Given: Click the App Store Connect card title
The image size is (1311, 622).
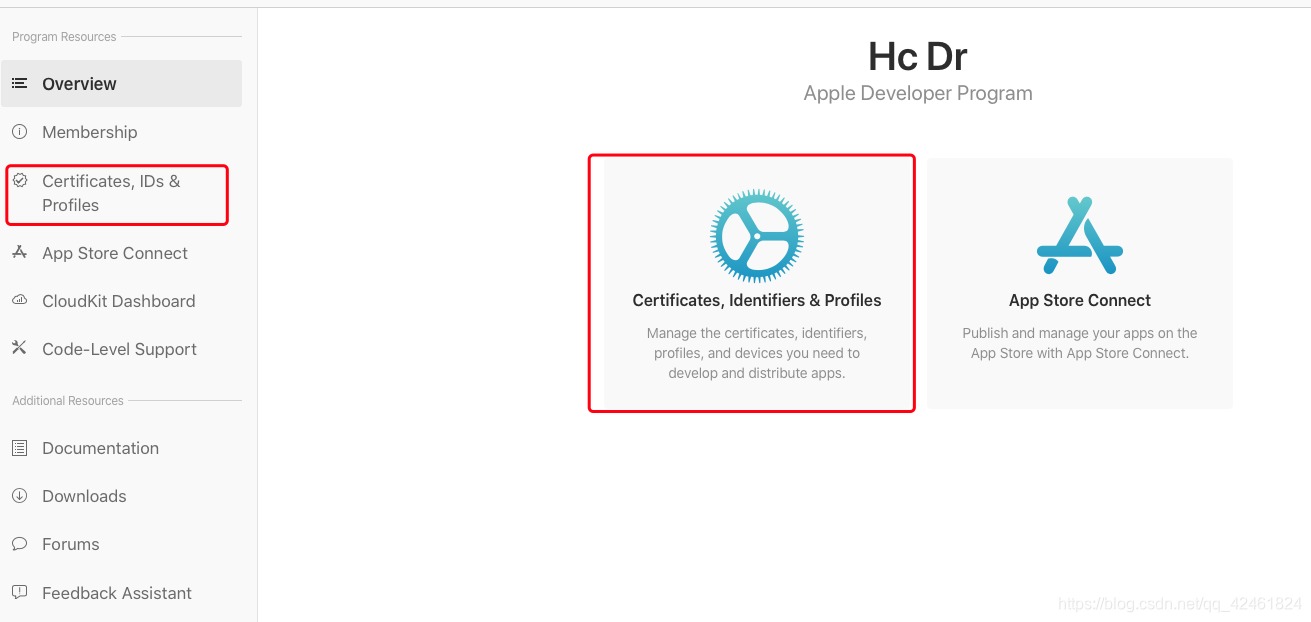Looking at the screenshot, I should [x=1080, y=300].
